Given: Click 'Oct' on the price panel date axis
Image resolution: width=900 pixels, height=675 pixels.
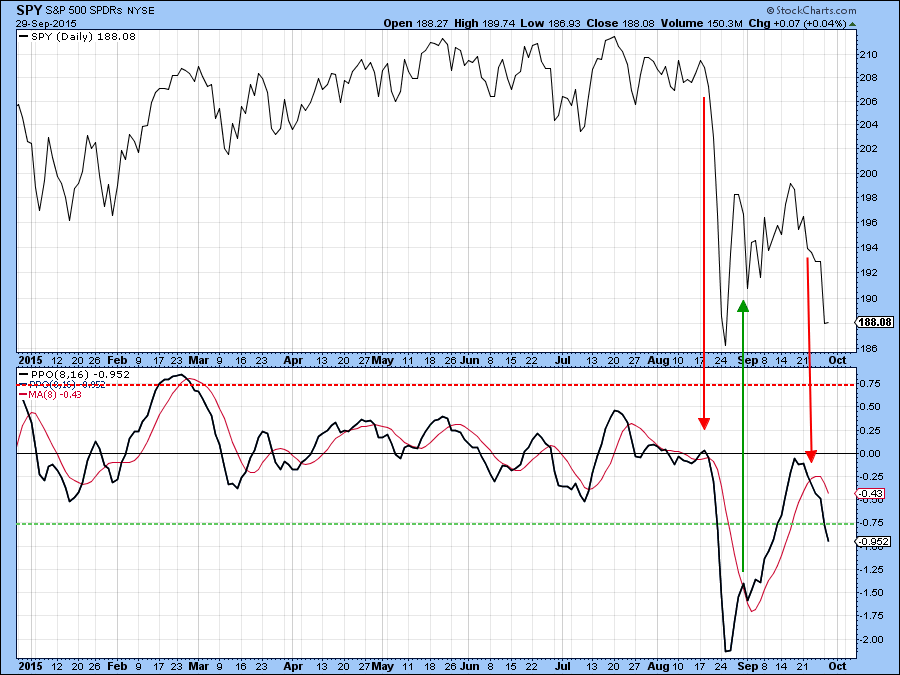Looking at the screenshot, I should coord(837,360).
